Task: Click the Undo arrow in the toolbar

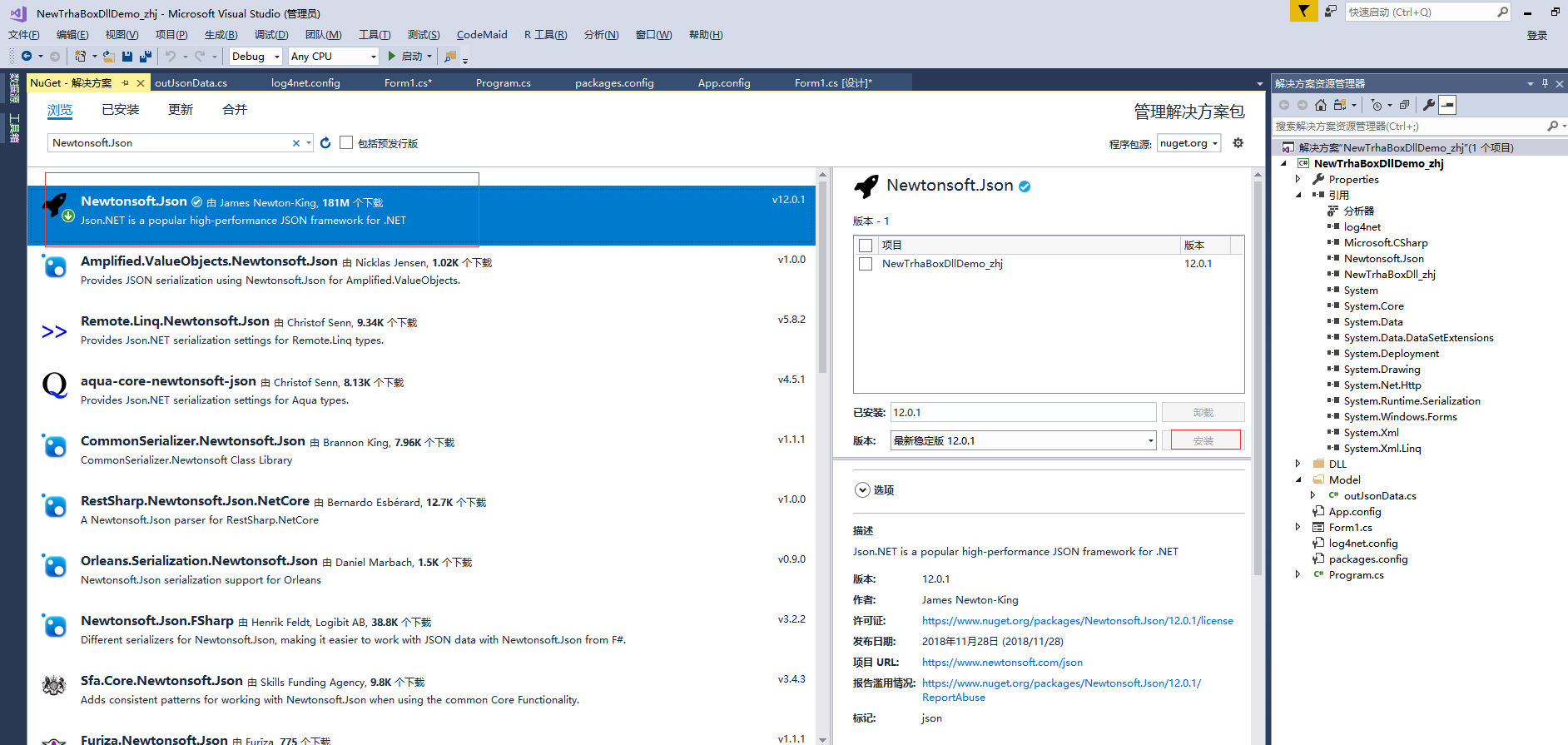Action: click(171, 57)
